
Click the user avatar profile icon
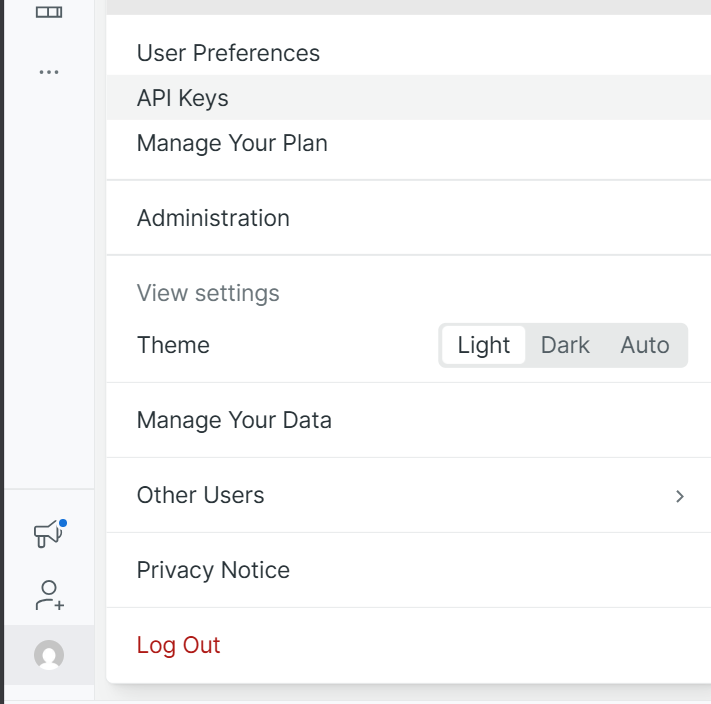tap(49, 655)
